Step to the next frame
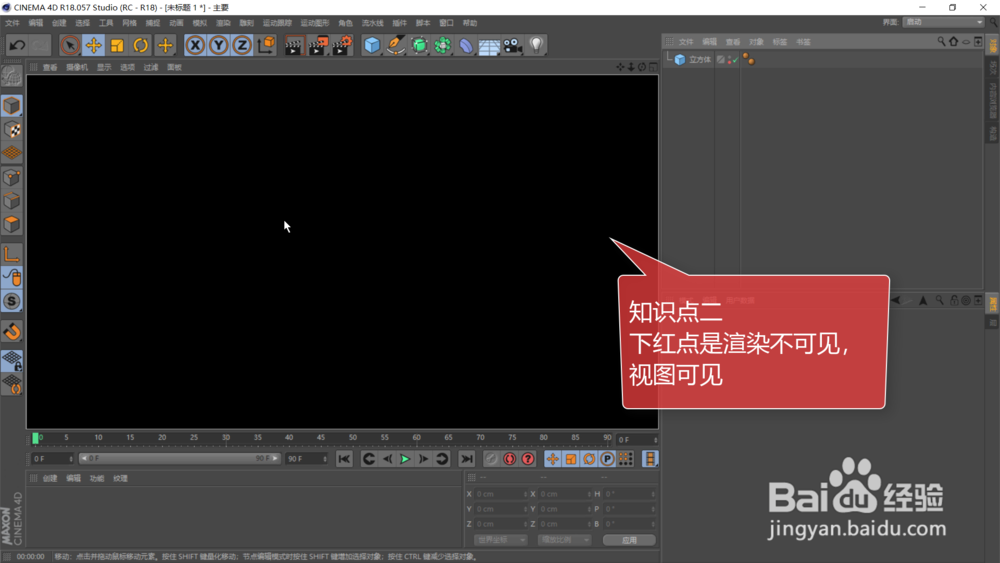This screenshot has height=563, width=1000. click(423, 459)
